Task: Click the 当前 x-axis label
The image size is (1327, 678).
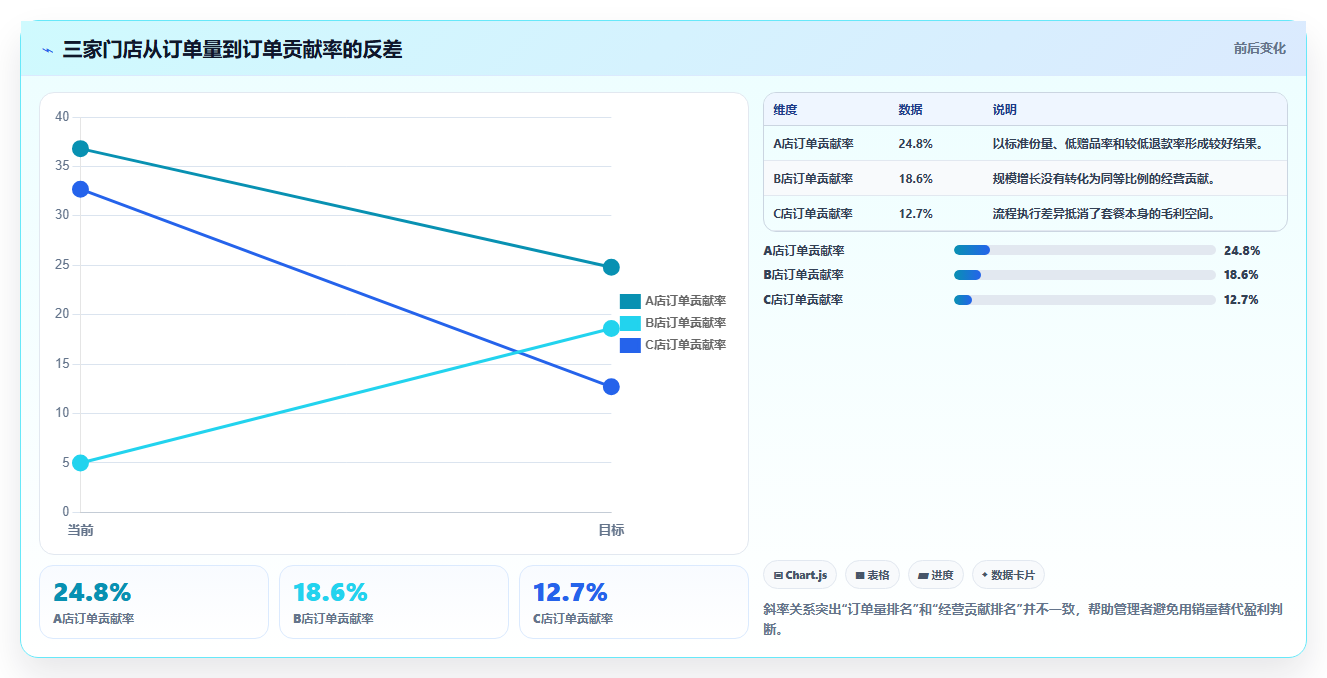Action: (x=81, y=530)
